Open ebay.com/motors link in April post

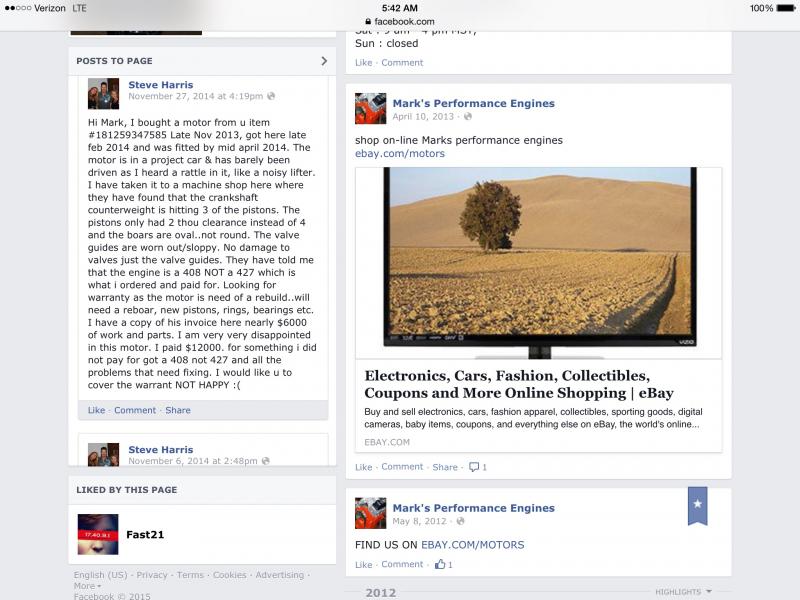point(400,154)
